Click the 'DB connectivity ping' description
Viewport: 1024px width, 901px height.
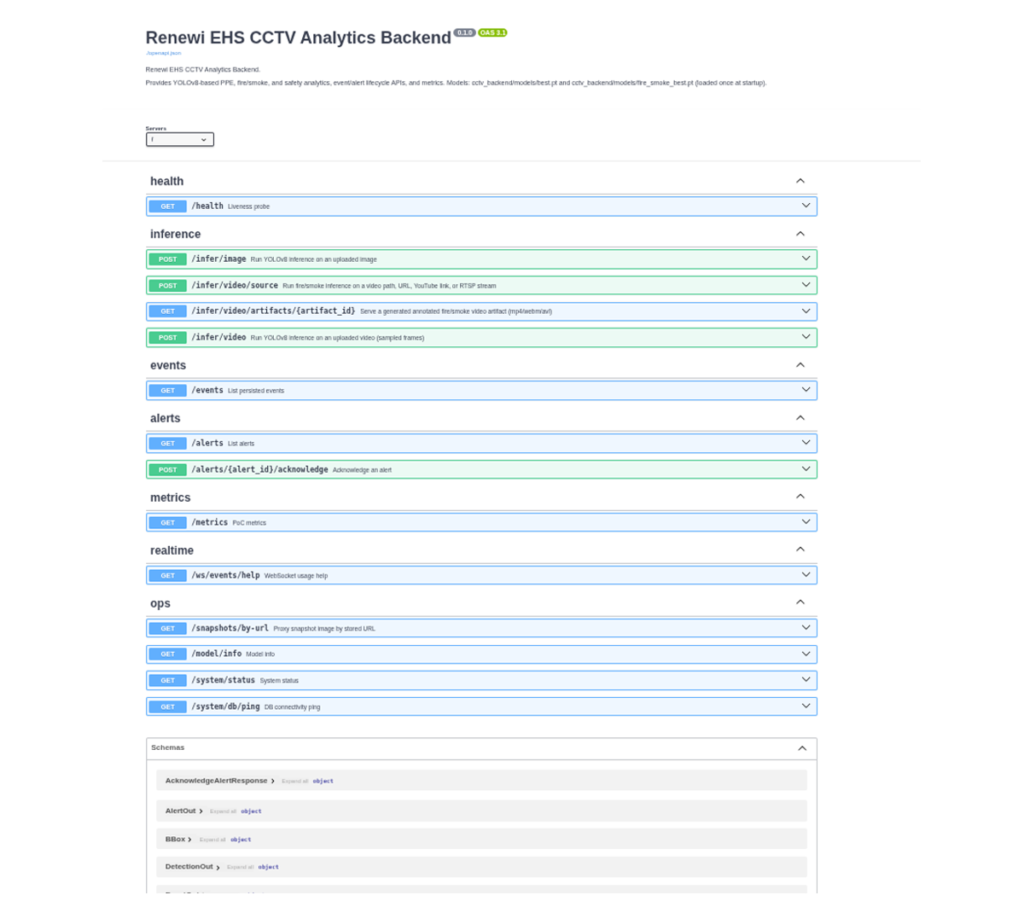click(x=292, y=707)
